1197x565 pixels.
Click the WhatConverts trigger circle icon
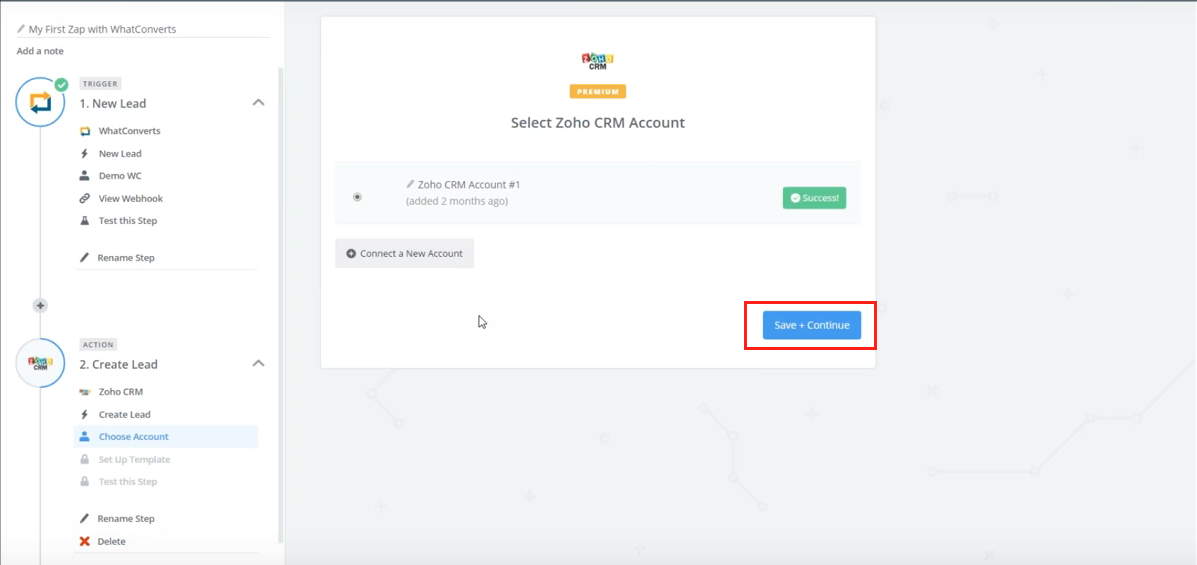pos(40,102)
